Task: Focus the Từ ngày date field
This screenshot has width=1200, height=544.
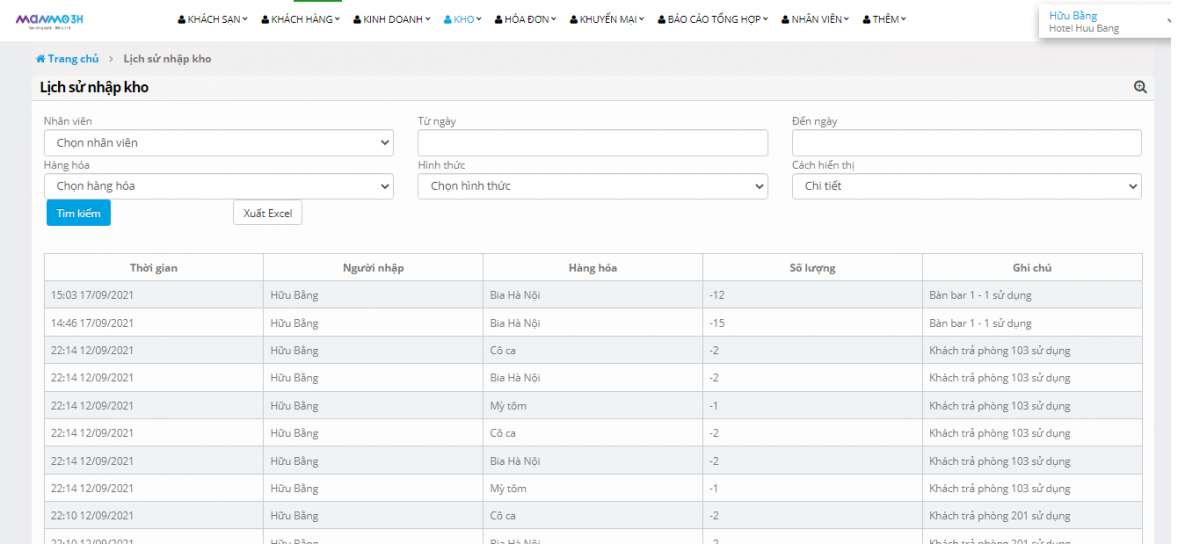Action: [592, 143]
